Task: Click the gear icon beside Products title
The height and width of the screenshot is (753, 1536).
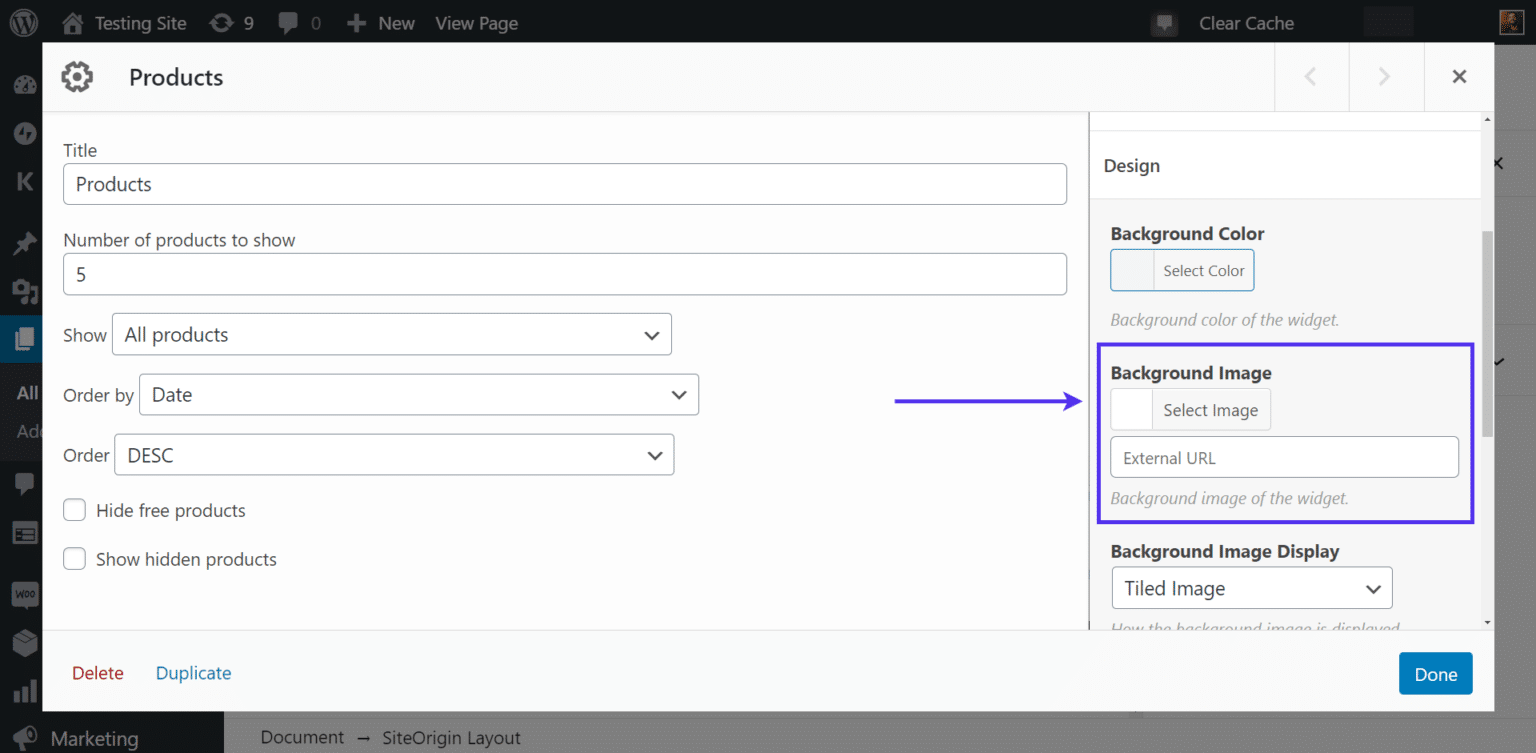Action: point(77,77)
